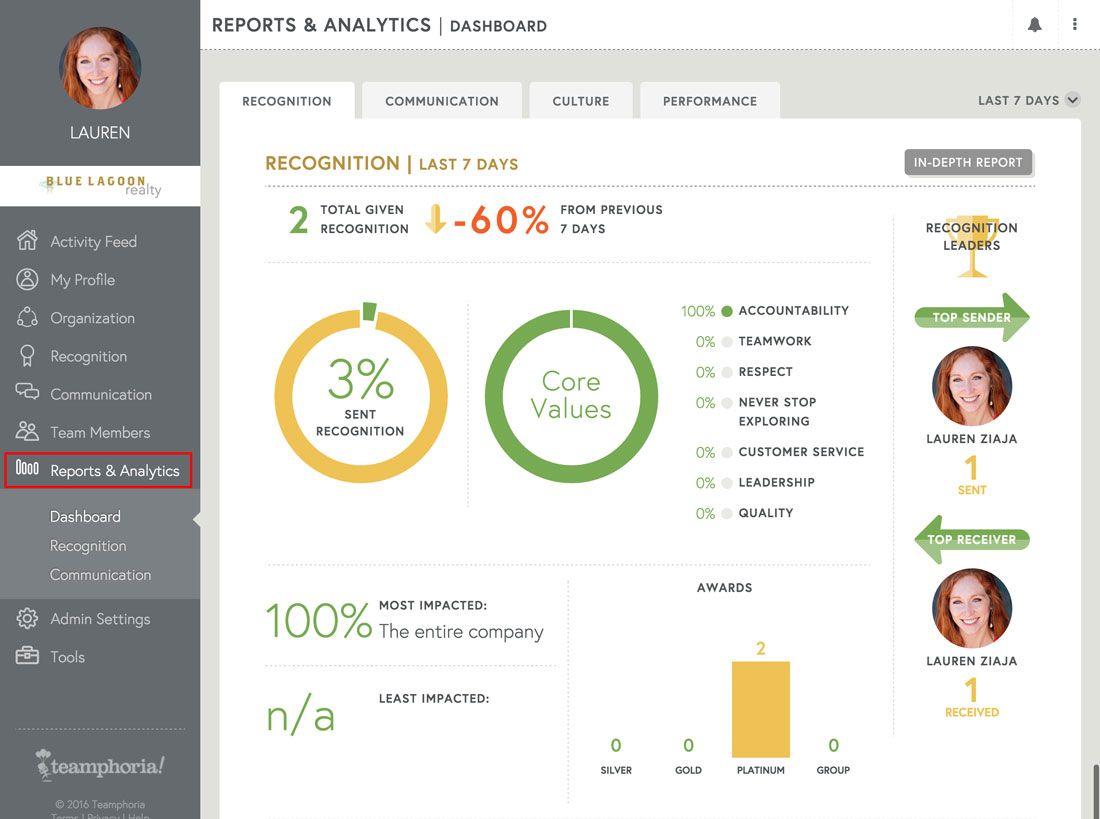Switch to the Communication tab
Viewport: 1100px width, 819px height.
point(441,100)
